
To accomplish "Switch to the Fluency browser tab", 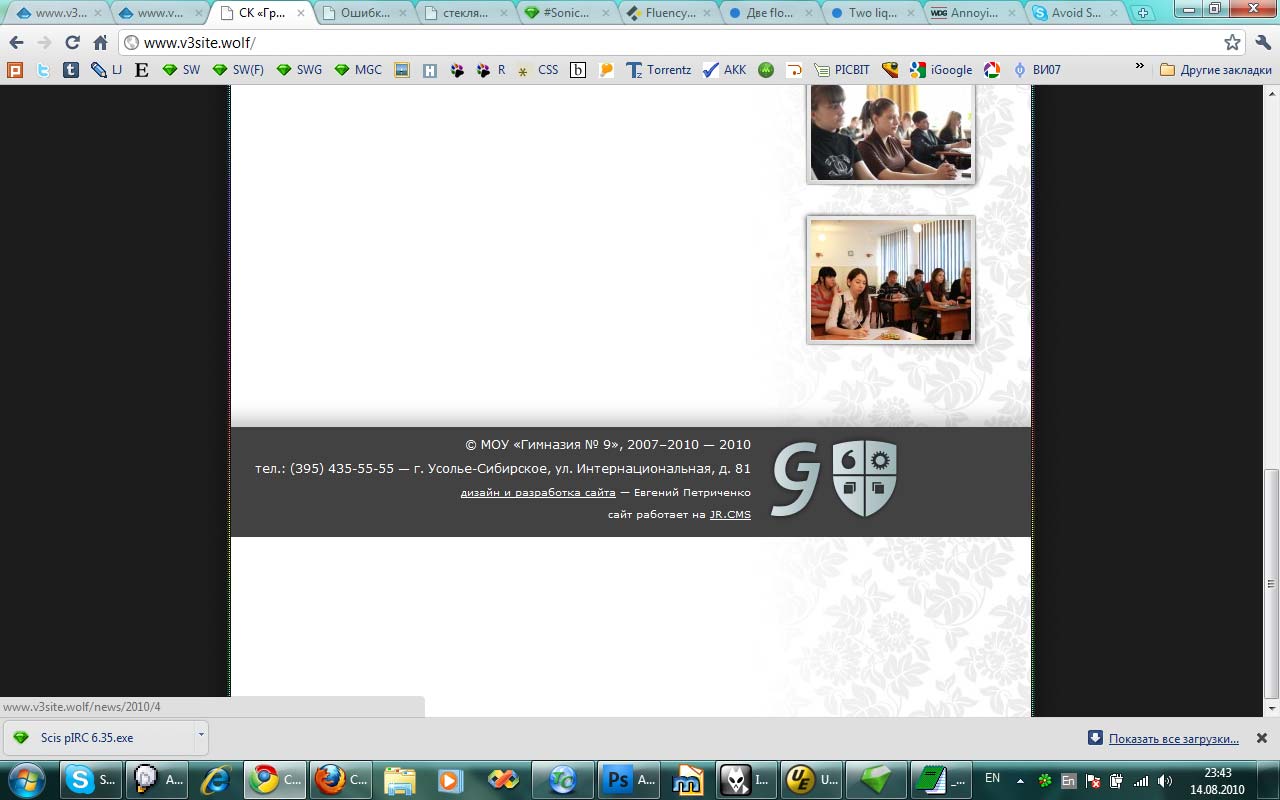I will click(667, 13).
